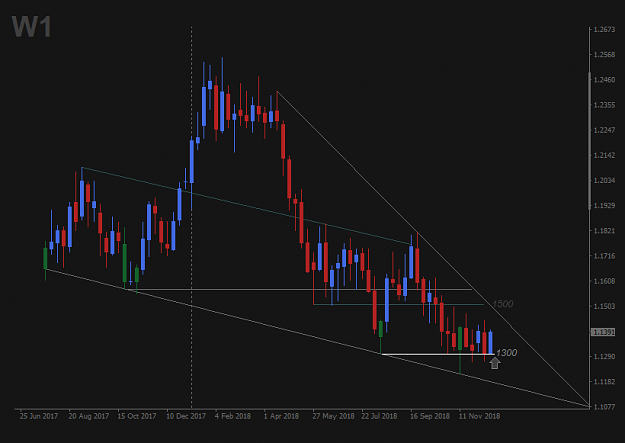Click the 1300 level label
This screenshot has width=625, height=443.
click(x=507, y=352)
